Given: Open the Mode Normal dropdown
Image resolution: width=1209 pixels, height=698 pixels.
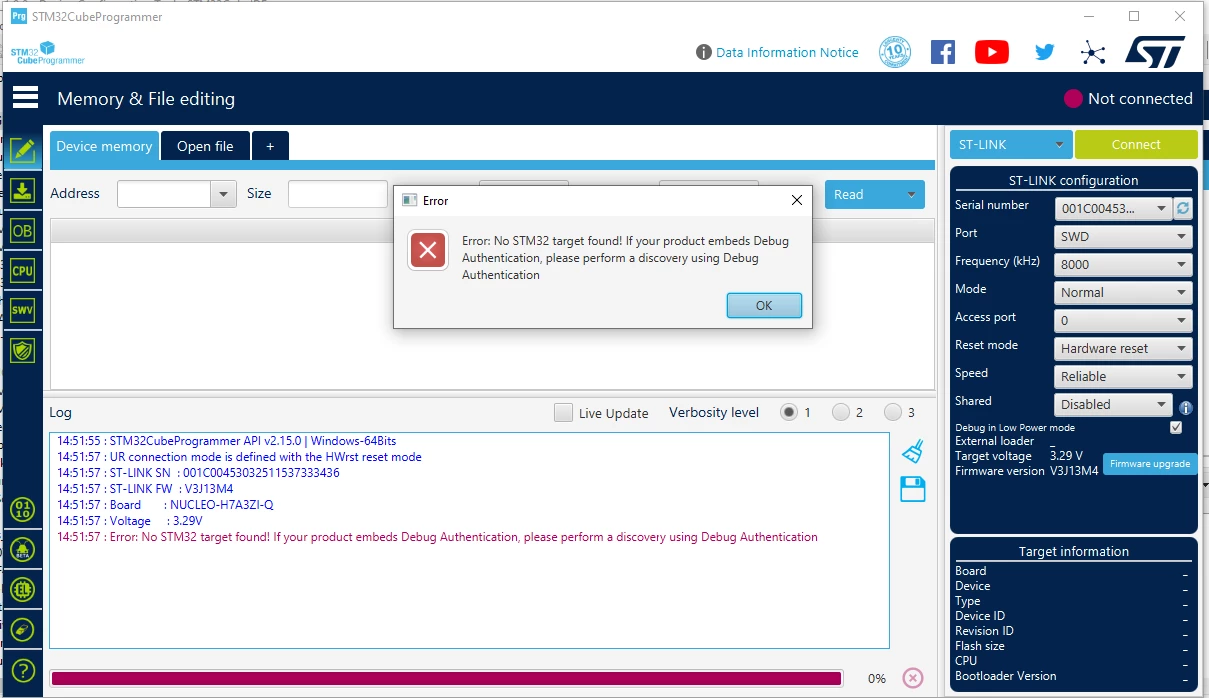Looking at the screenshot, I should pos(1124,292).
